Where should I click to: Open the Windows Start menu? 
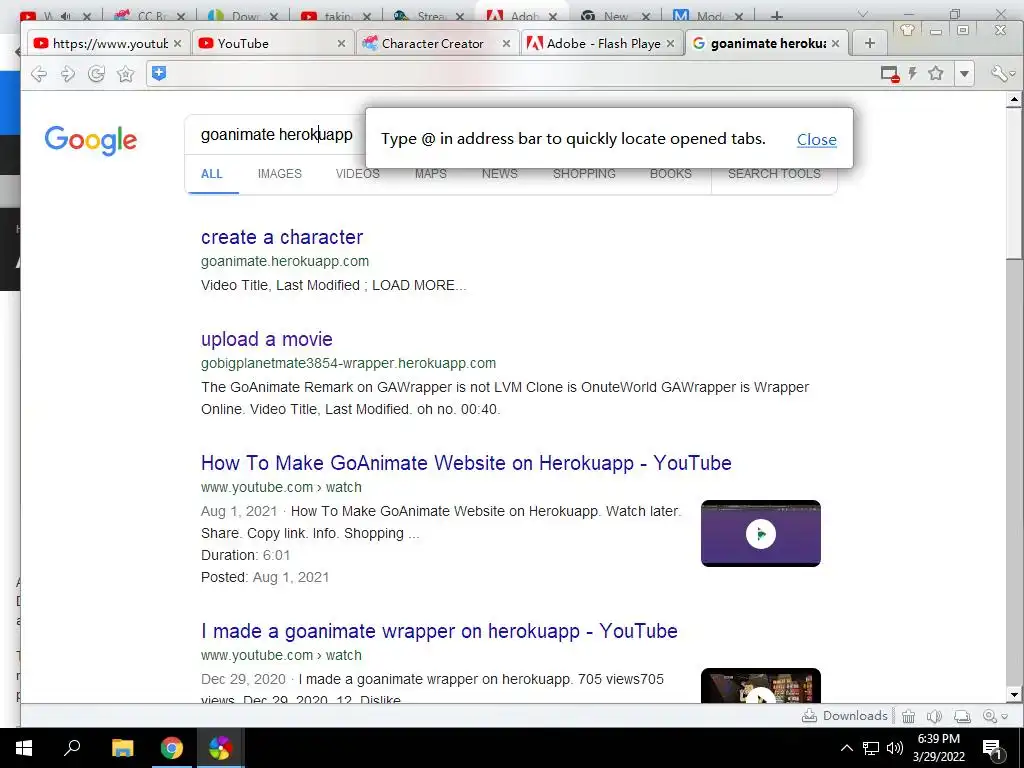pyautogui.click(x=24, y=748)
